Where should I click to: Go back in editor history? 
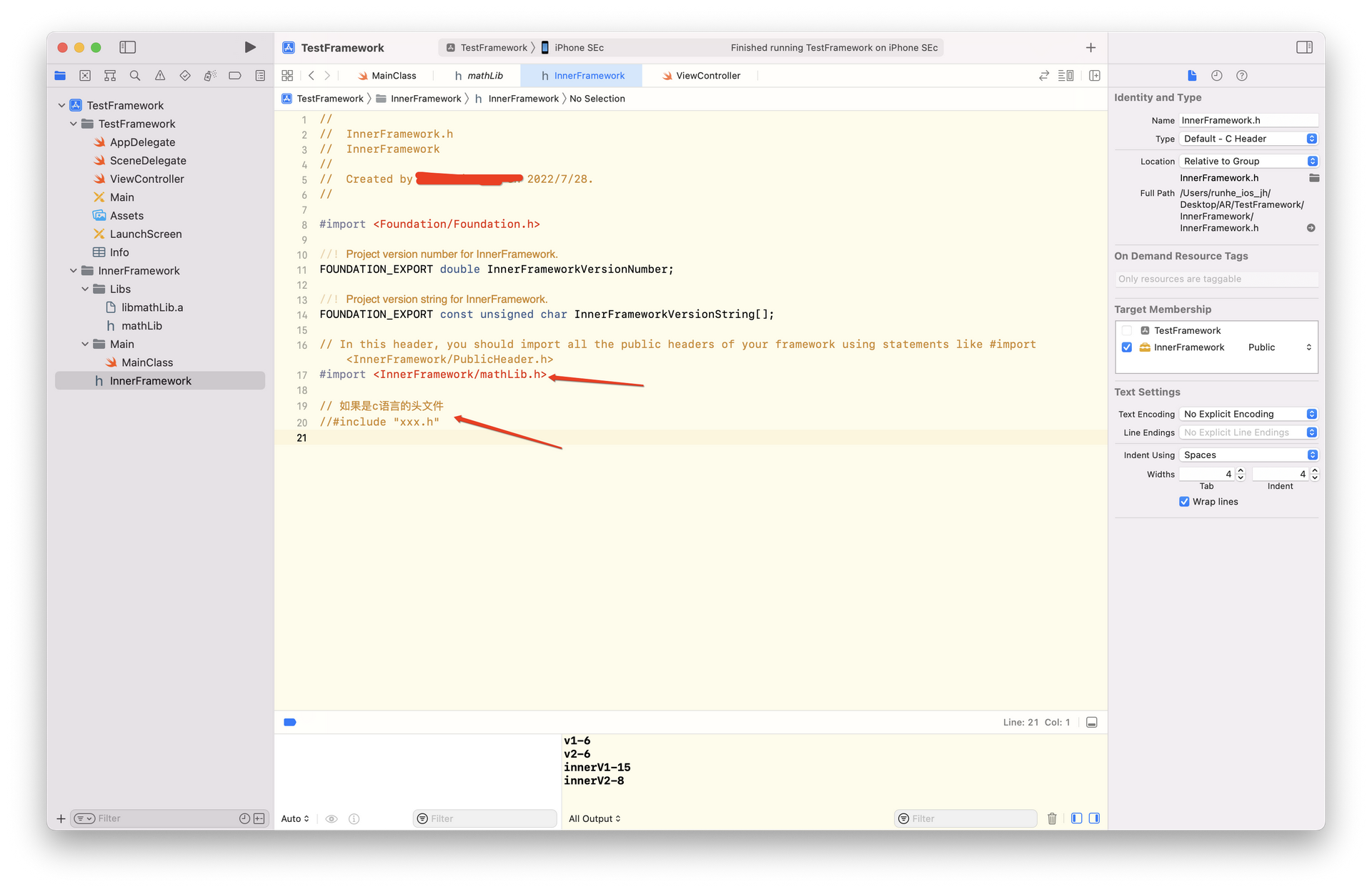coord(312,76)
